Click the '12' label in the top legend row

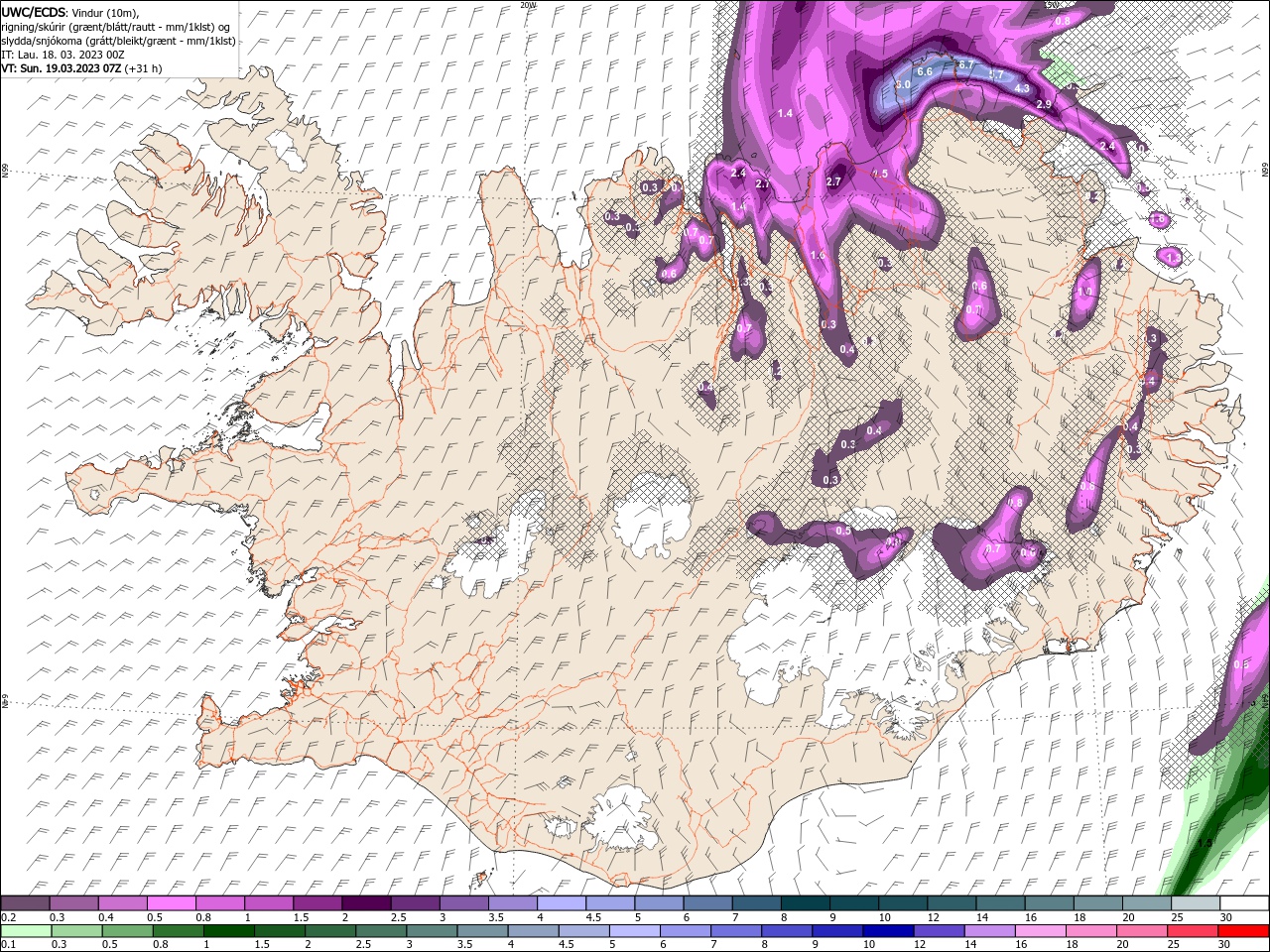934,917
